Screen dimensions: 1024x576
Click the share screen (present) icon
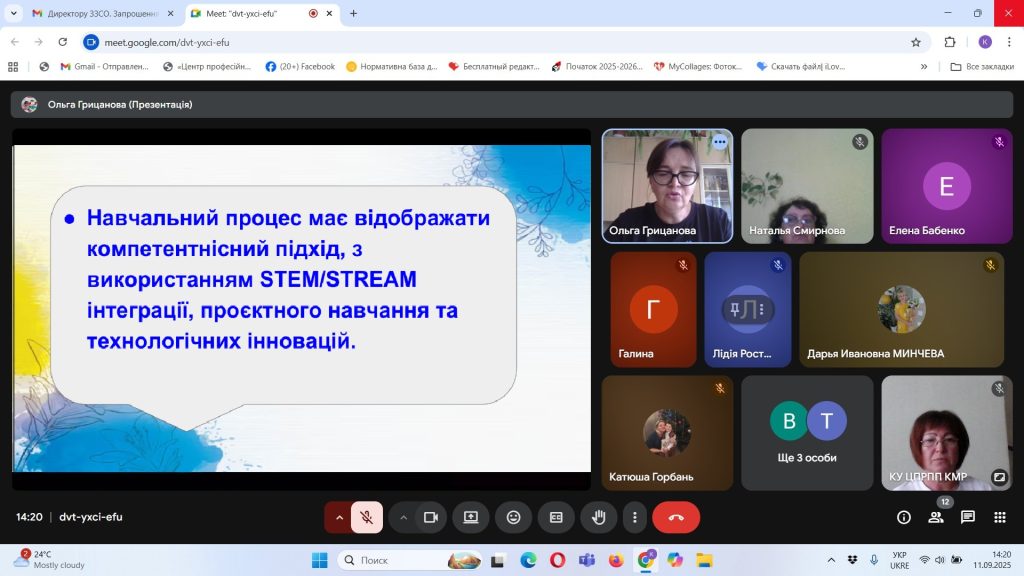coord(470,517)
